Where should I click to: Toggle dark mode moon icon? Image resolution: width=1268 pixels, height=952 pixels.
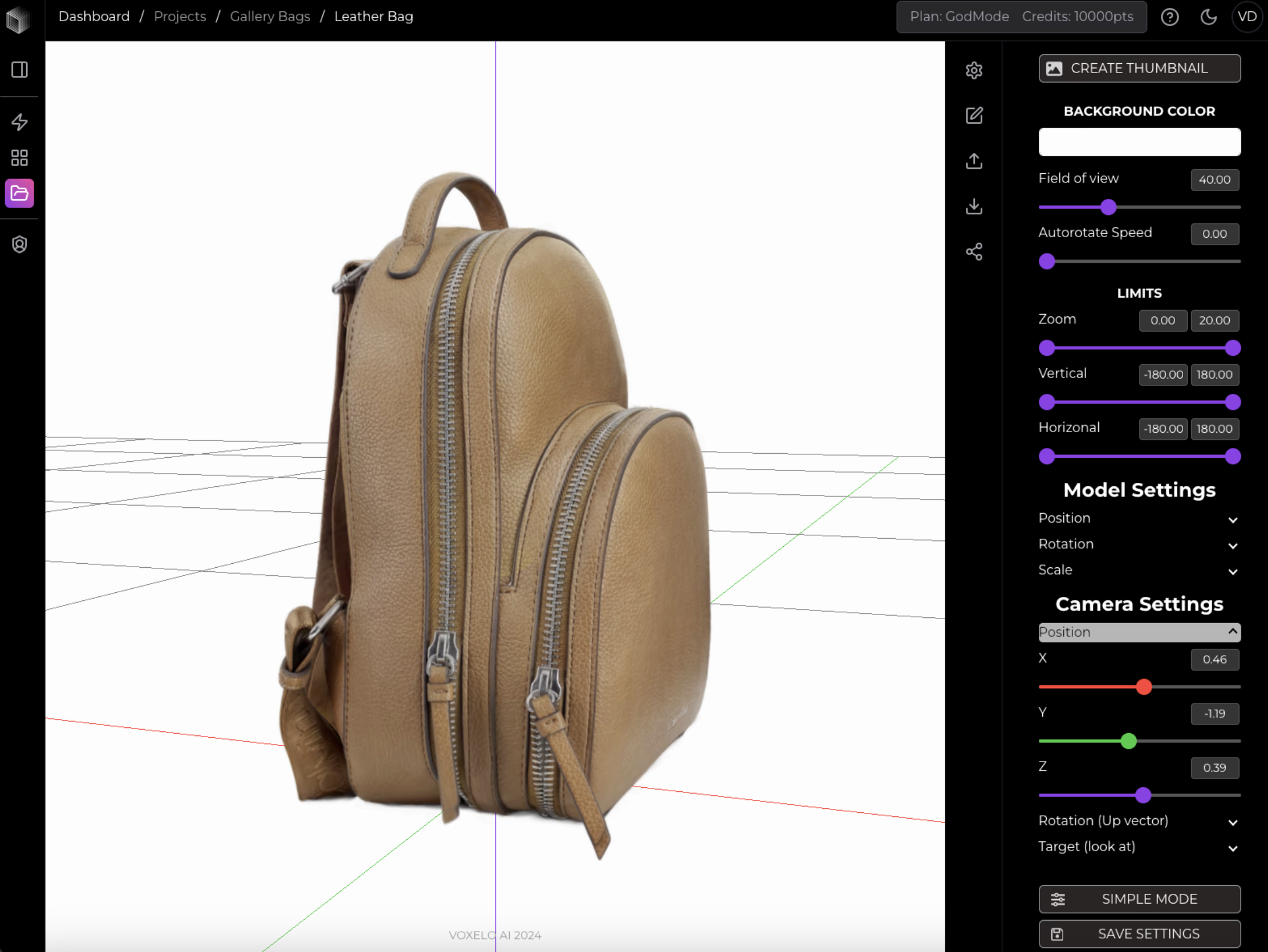(x=1208, y=17)
